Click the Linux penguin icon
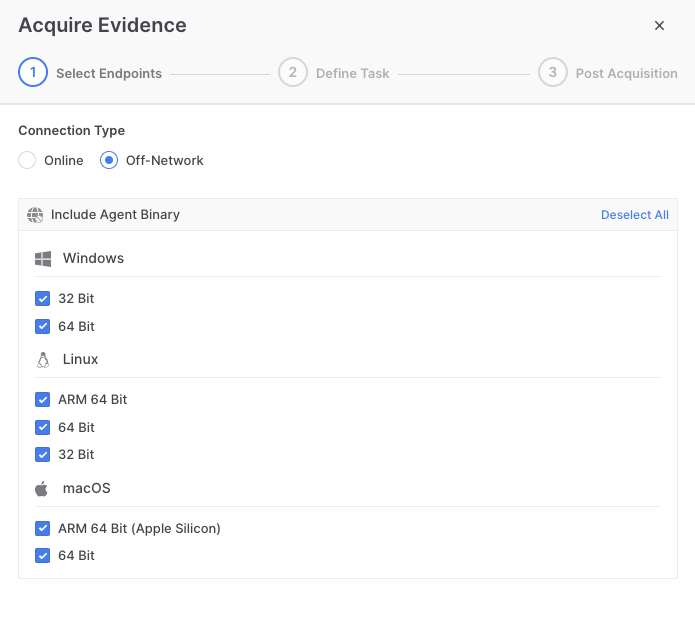The width and height of the screenshot is (695, 626). pyautogui.click(x=43, y=360)
